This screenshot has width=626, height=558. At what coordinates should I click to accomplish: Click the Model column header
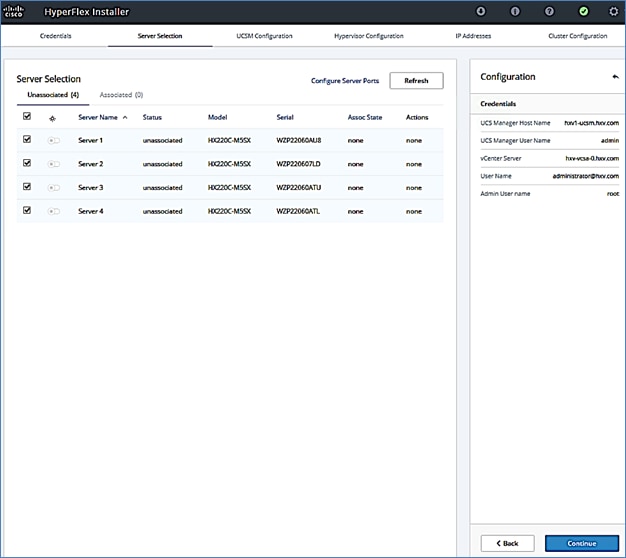tap(217, 117)
